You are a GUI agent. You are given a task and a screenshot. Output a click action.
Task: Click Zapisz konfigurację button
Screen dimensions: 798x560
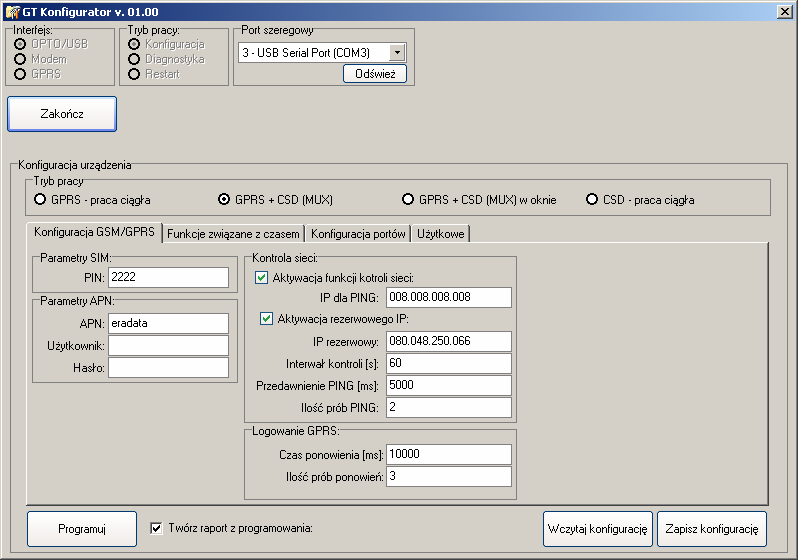712,529
